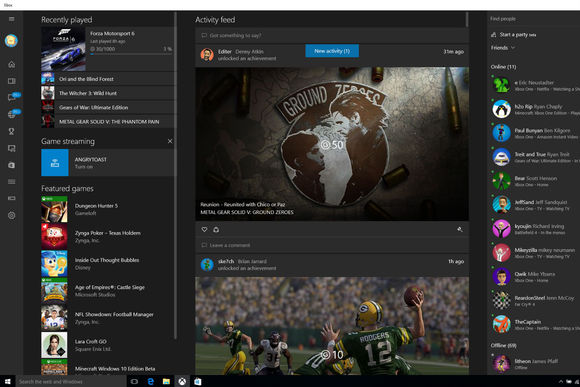Open ske7ch's avatar in activity feed

pos(207,265)
